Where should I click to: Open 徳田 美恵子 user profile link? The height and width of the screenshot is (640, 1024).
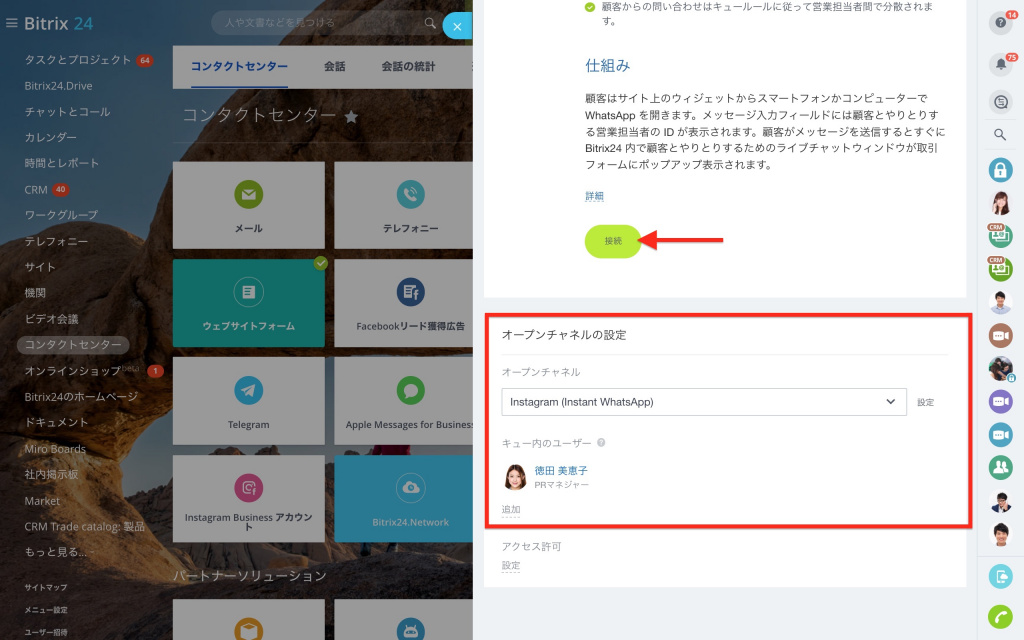coord(561,470)
